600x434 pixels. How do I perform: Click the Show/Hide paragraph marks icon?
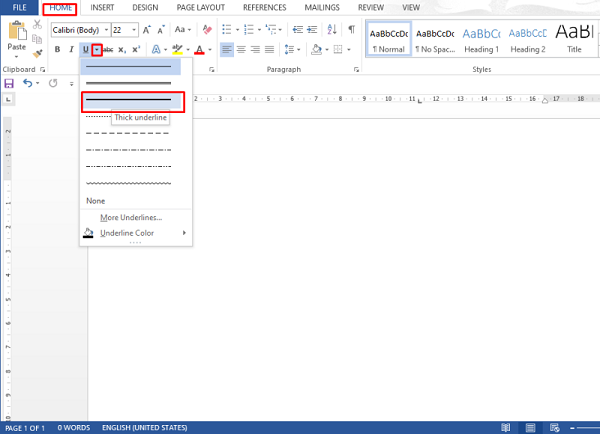click(350, 30)
